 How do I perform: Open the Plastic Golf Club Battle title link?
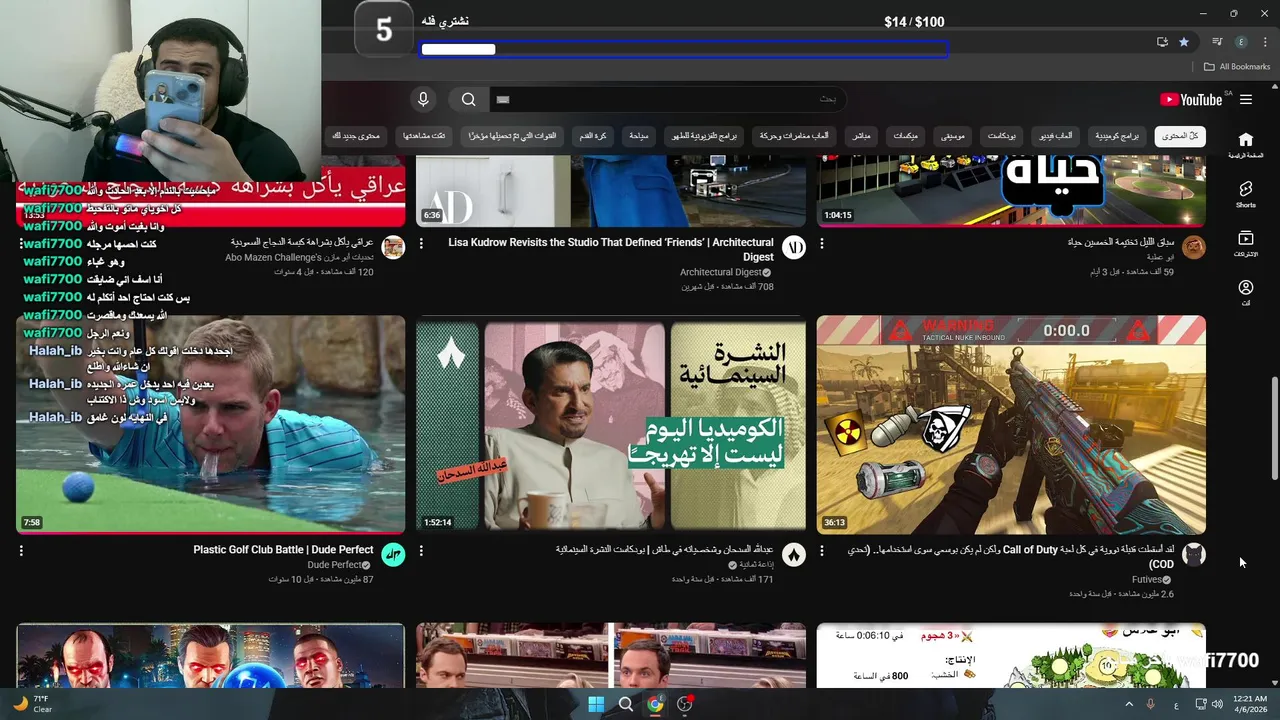283,550
